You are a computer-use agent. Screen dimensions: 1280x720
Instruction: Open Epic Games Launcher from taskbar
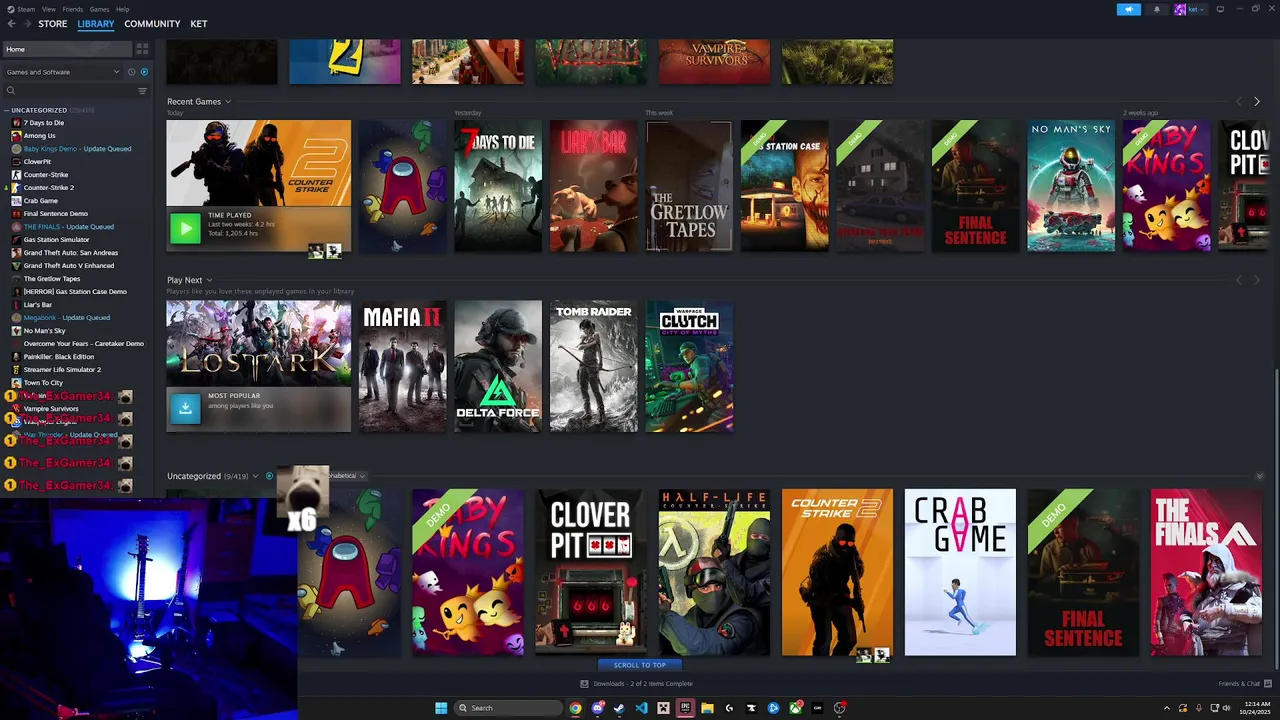pyautogui.click(x=685, y=708)
